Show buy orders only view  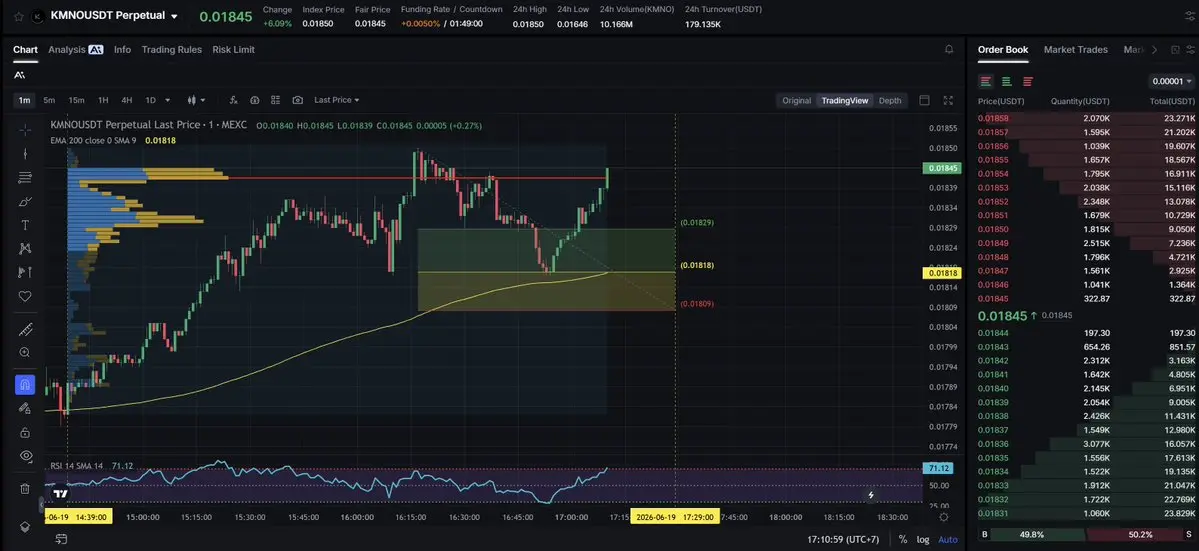tap(1006, 82)
